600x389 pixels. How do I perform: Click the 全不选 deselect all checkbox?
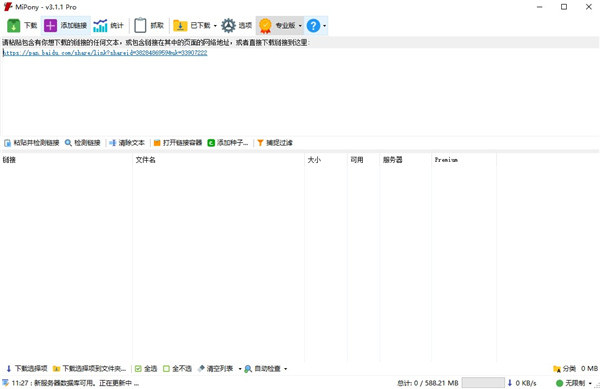coord(166,369)
